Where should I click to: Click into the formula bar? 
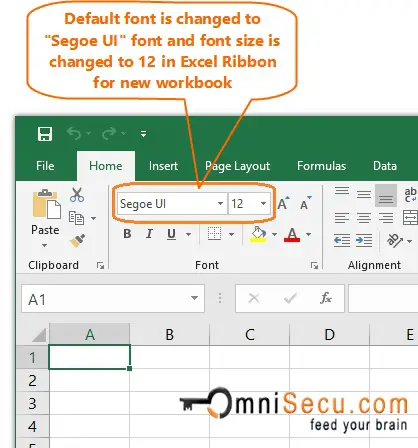coord(383,299)
